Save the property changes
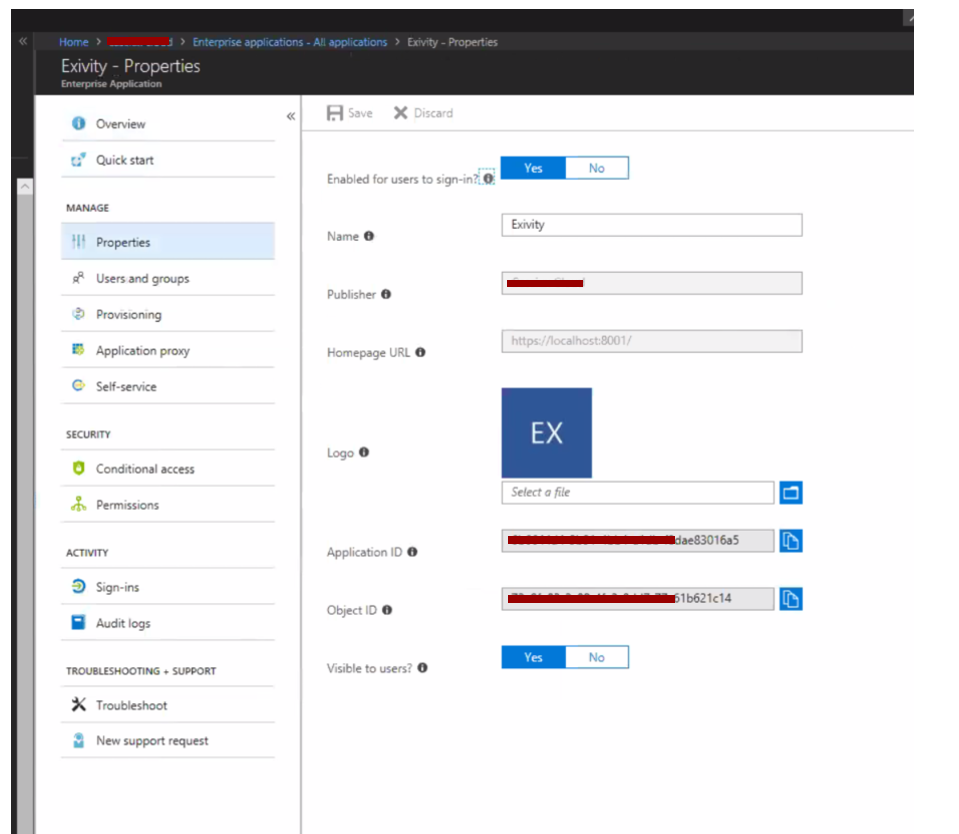The height and width of the screenshot is (834, 959). click(x=350, y=113)
